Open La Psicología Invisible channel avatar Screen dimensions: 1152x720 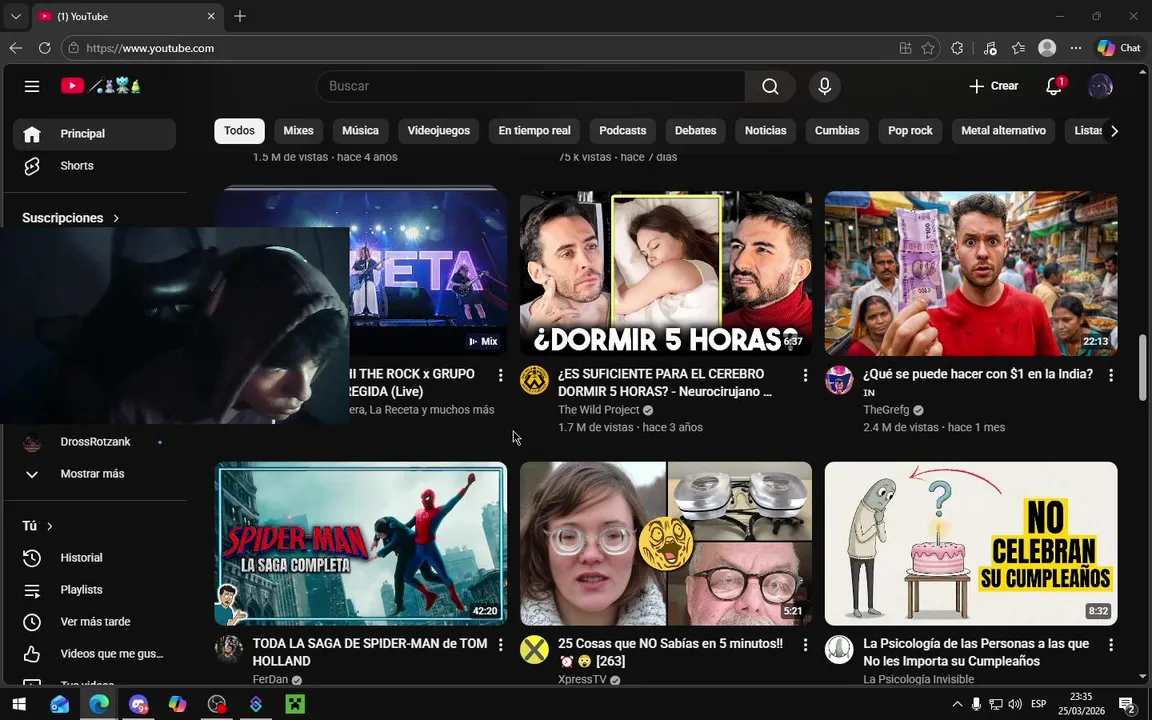click(839, 650)
